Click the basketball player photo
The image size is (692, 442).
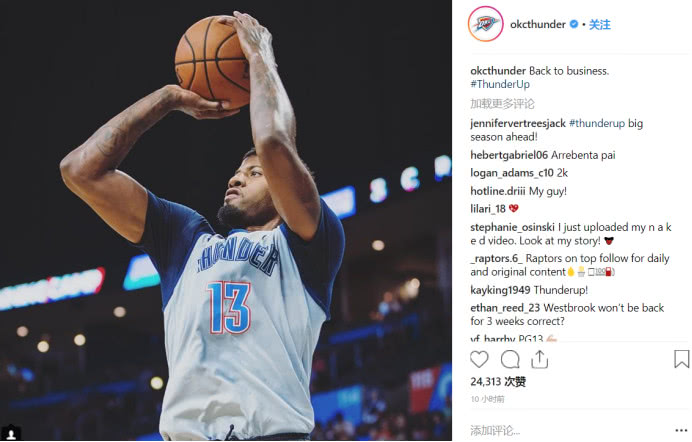pyautogui.click(x=226, y=221)
